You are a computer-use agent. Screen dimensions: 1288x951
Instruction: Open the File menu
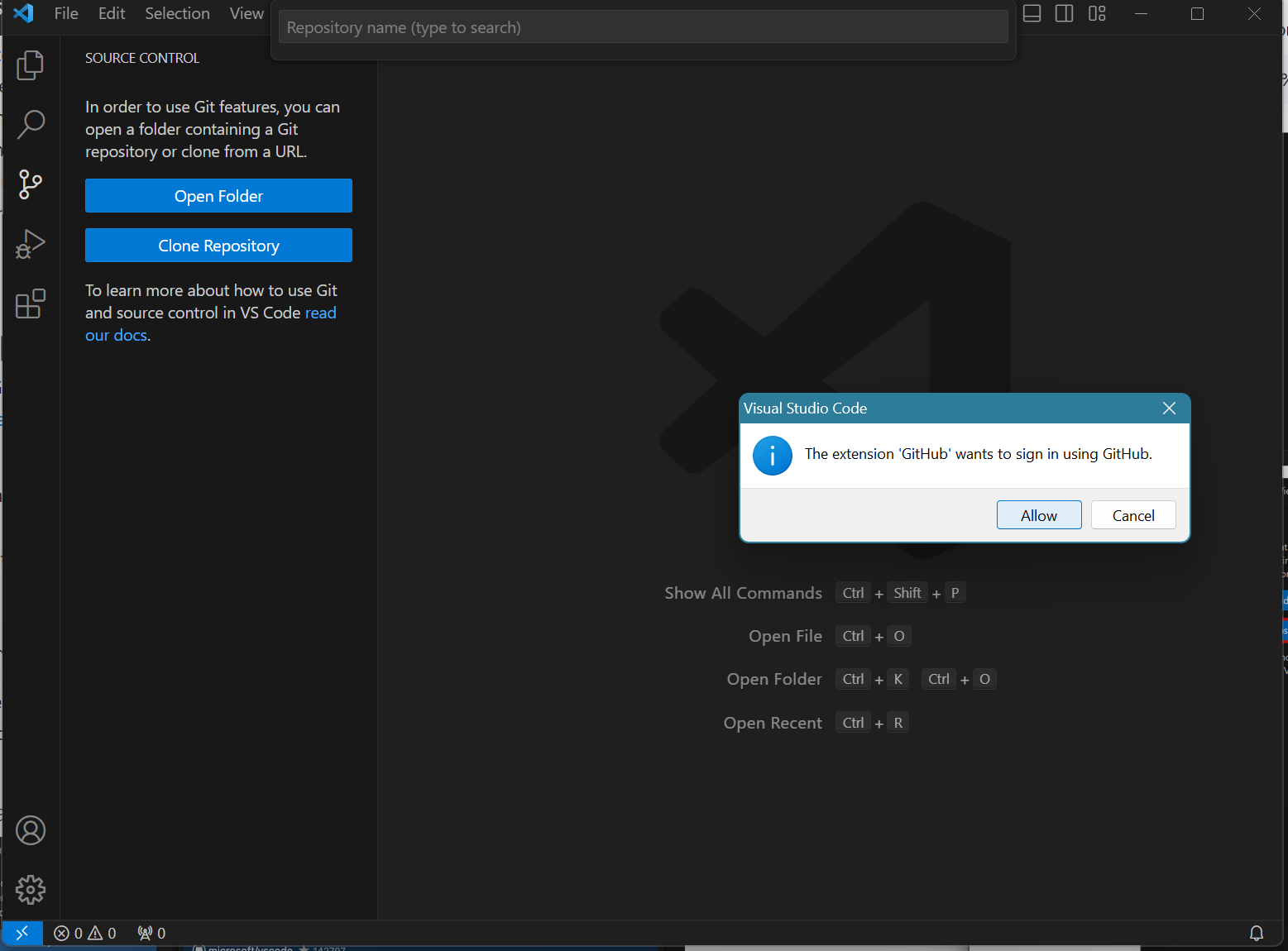(66, 13)
